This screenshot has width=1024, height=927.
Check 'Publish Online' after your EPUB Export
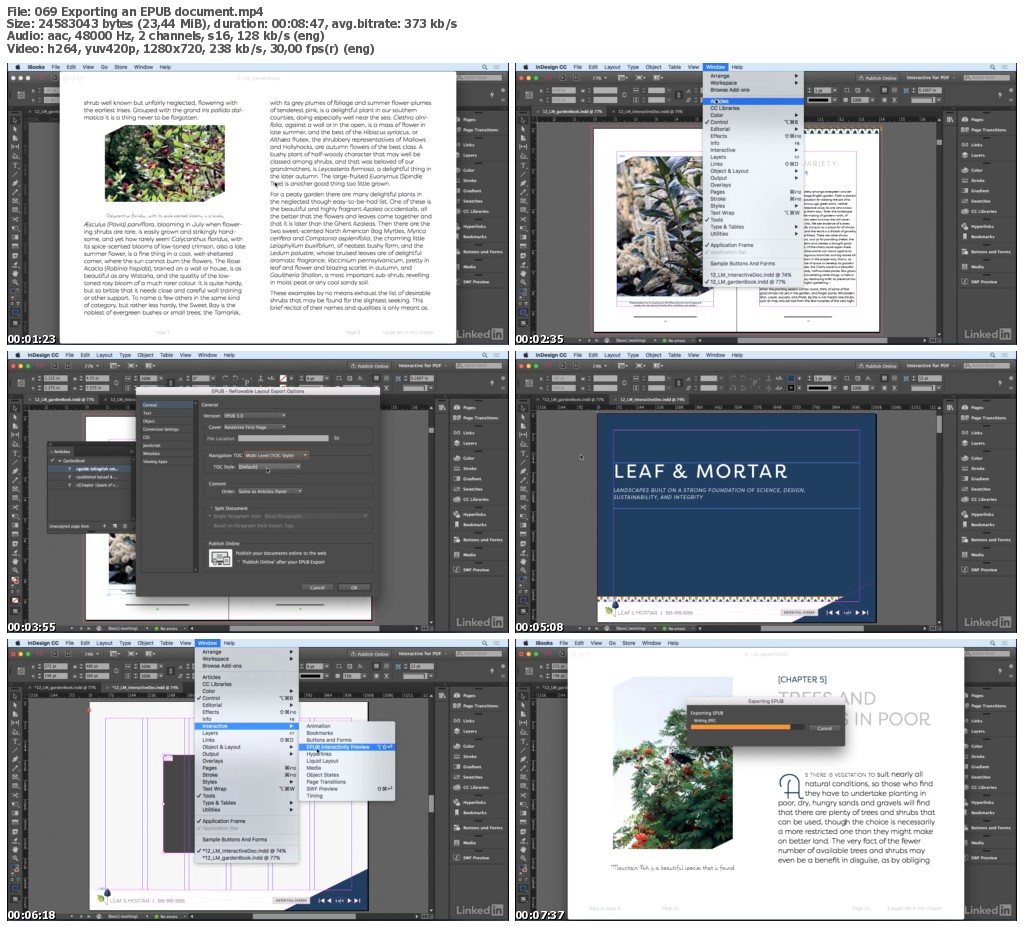coord(239,562)
